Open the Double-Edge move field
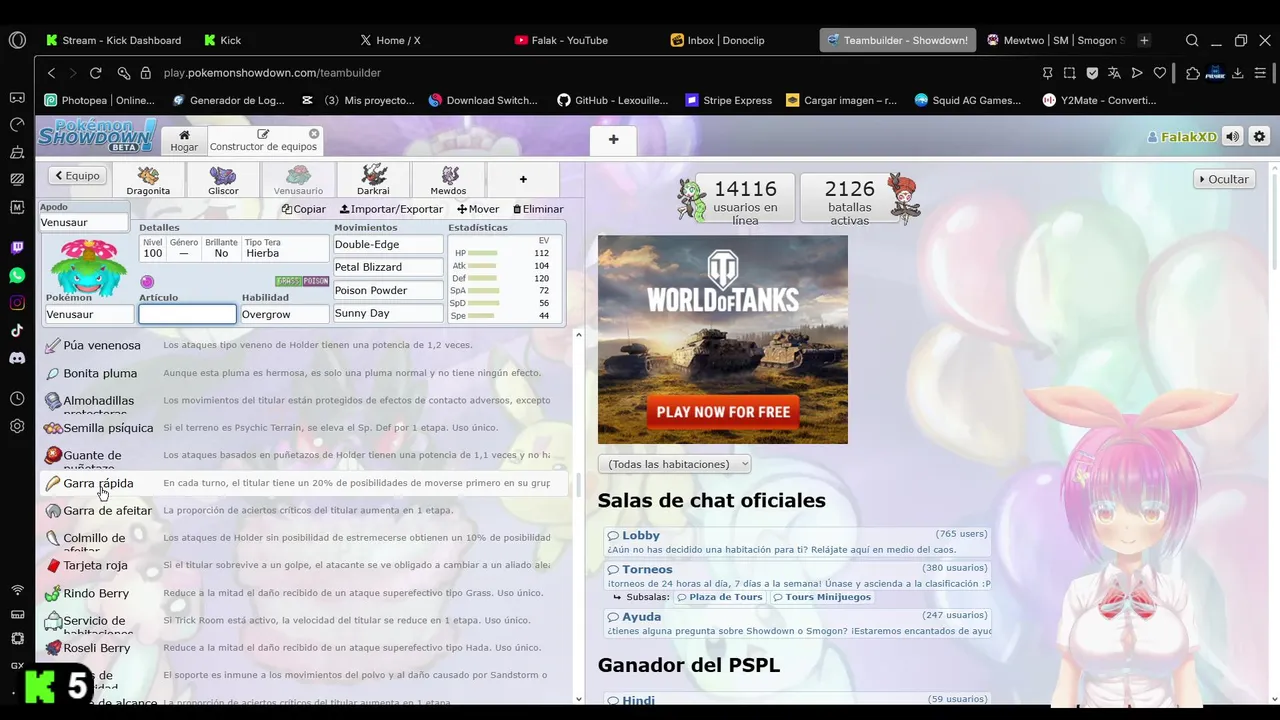This screenshot has height=720, width=1280. 388,244
